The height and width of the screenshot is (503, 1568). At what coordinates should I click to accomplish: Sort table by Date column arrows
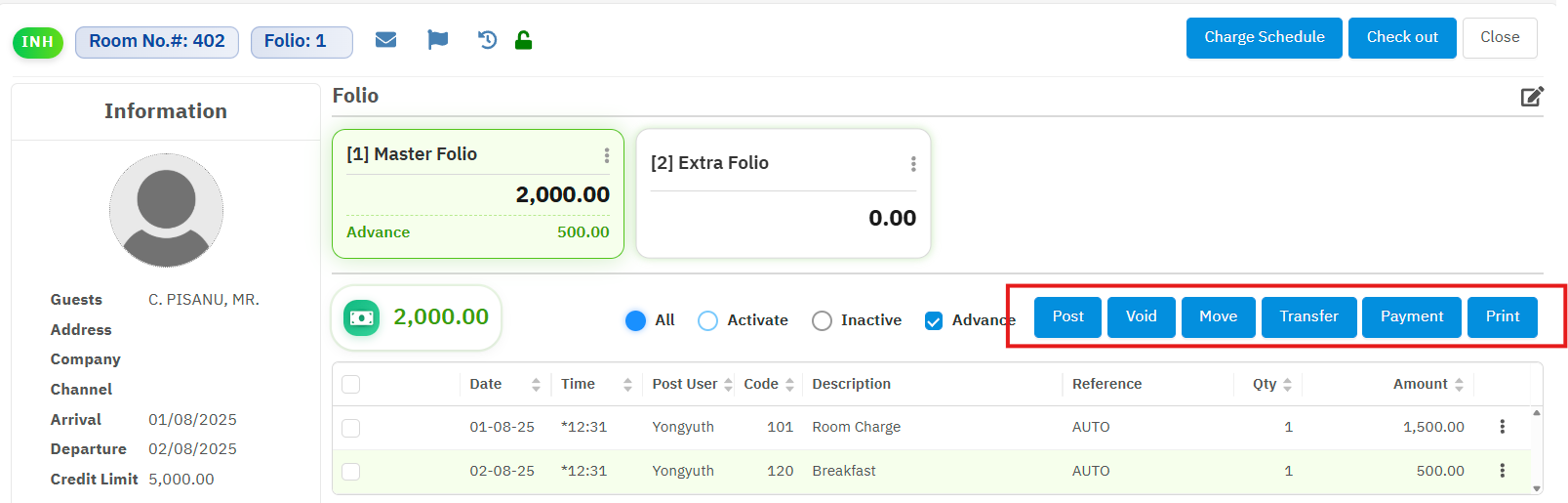coord(536,385)
